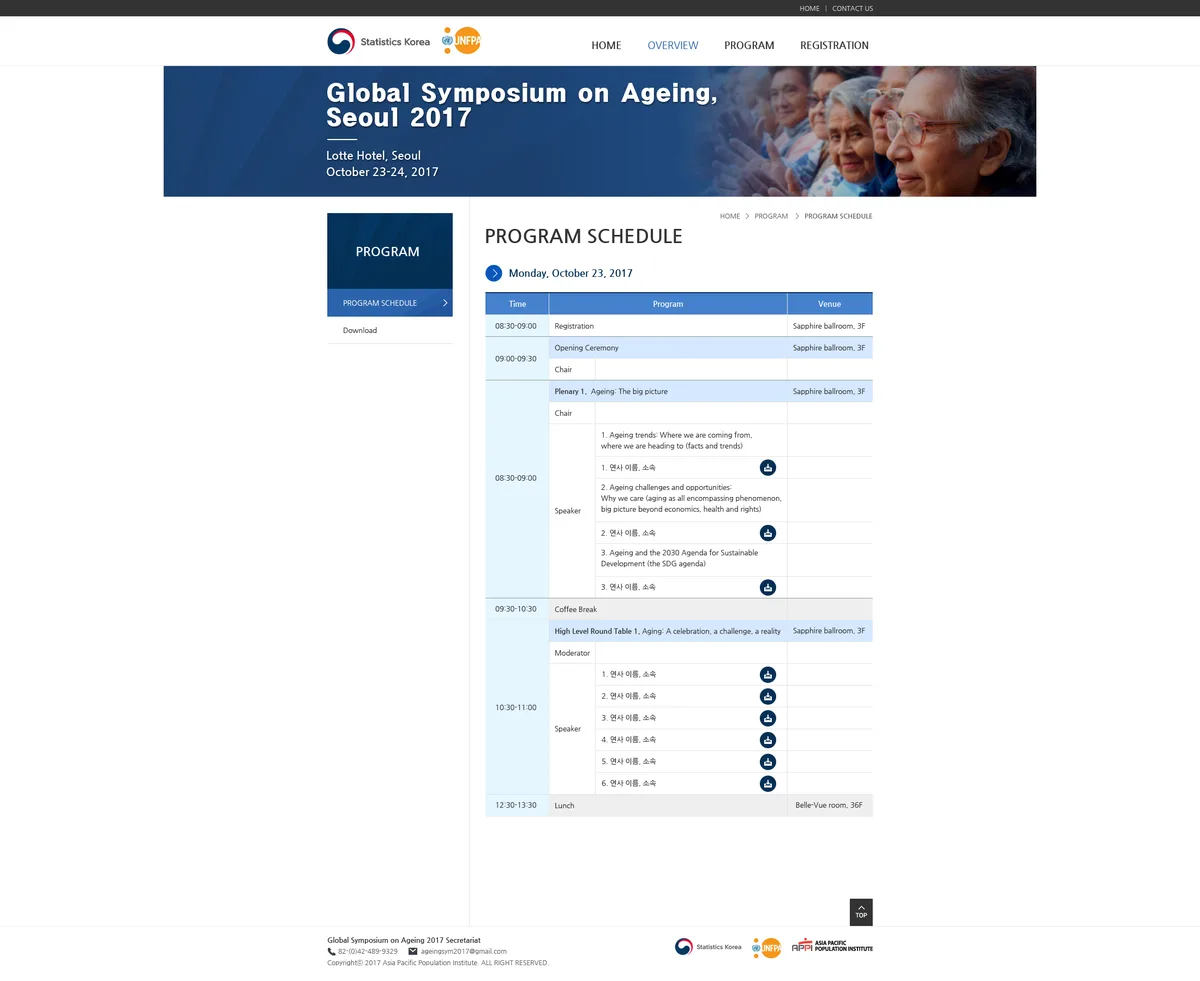The width and height of the screenshot is (1200, 981).
Task: Click the chevron next to PROGRAM SCHEDULE
Action: pos(445,303)
